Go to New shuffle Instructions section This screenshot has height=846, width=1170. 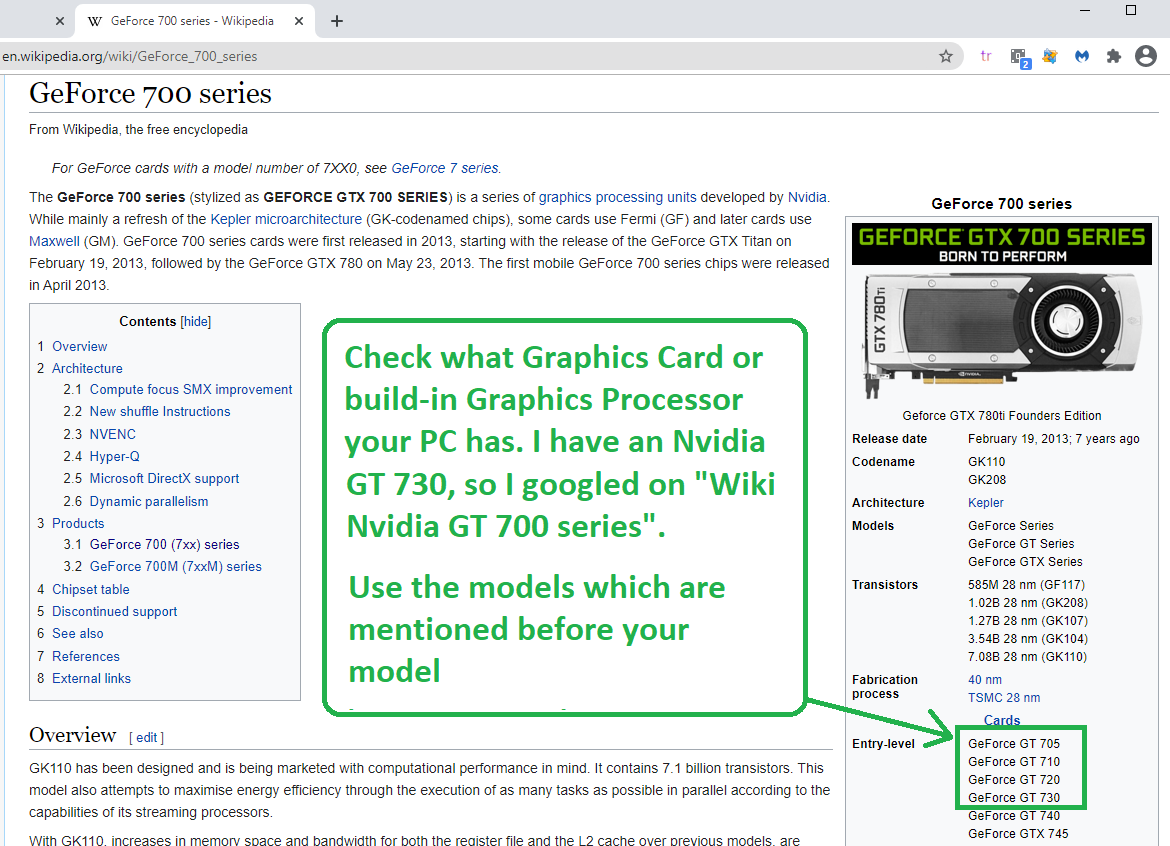160,411
